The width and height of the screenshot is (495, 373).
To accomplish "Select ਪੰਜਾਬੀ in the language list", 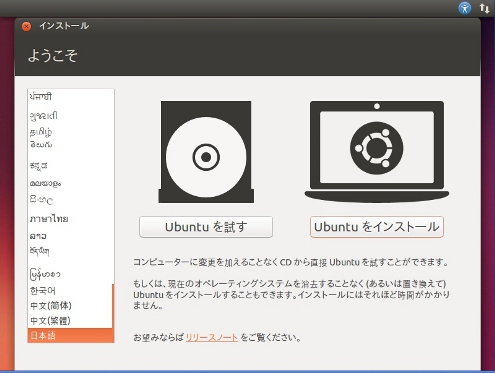I will coord(70,97).
